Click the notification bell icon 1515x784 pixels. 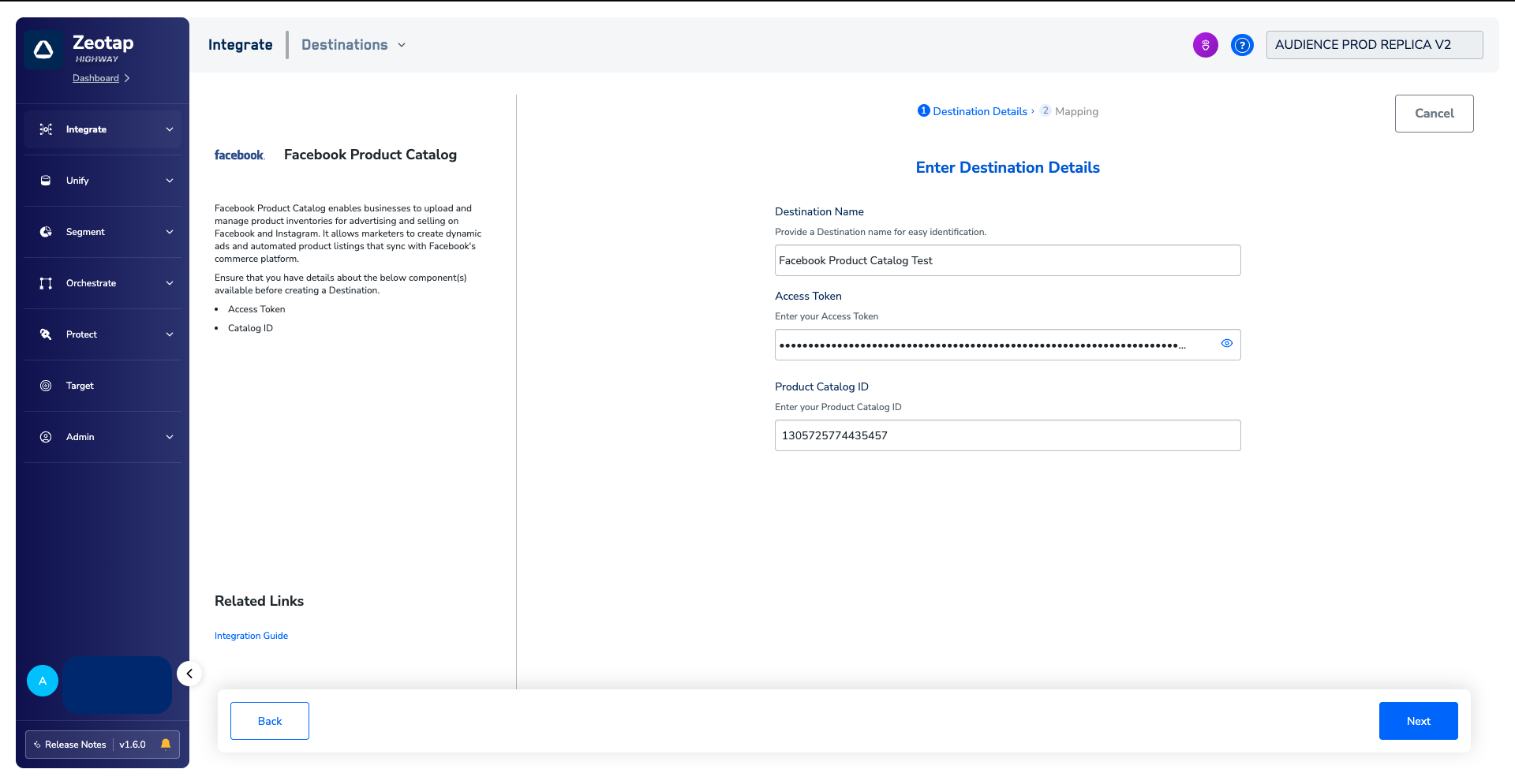[166, 744]
